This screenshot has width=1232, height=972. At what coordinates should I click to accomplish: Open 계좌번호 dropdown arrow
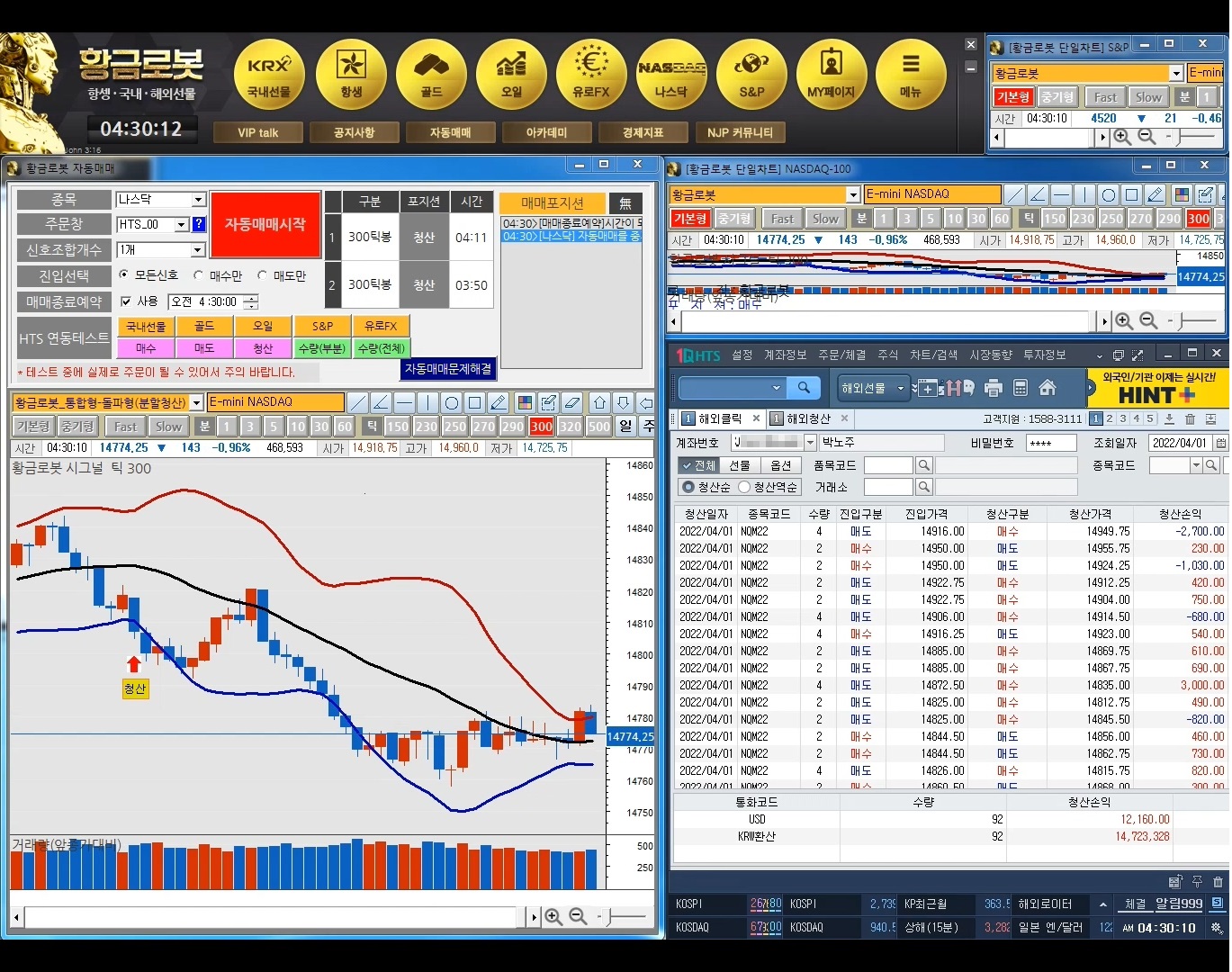(810, 442)
